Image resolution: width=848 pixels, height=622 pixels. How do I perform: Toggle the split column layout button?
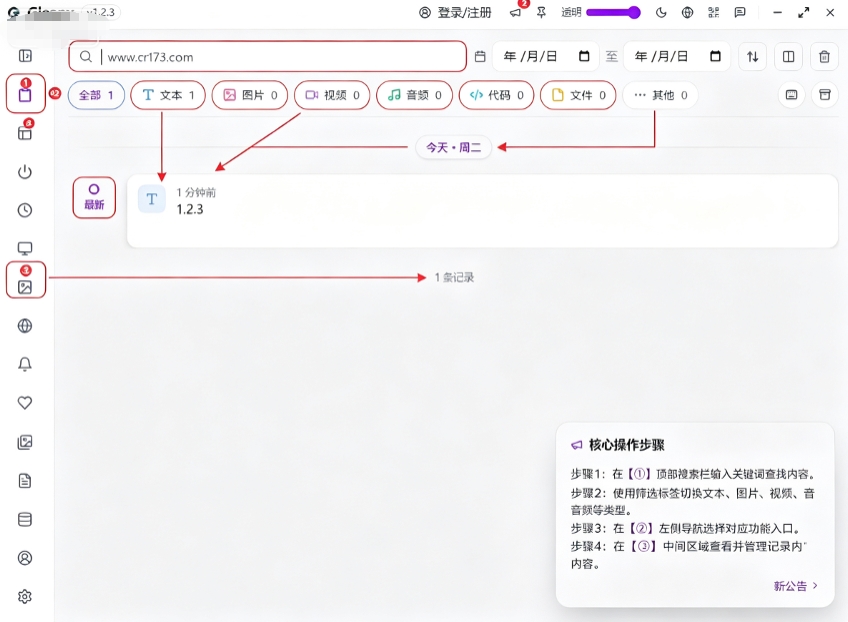[789, 56]
